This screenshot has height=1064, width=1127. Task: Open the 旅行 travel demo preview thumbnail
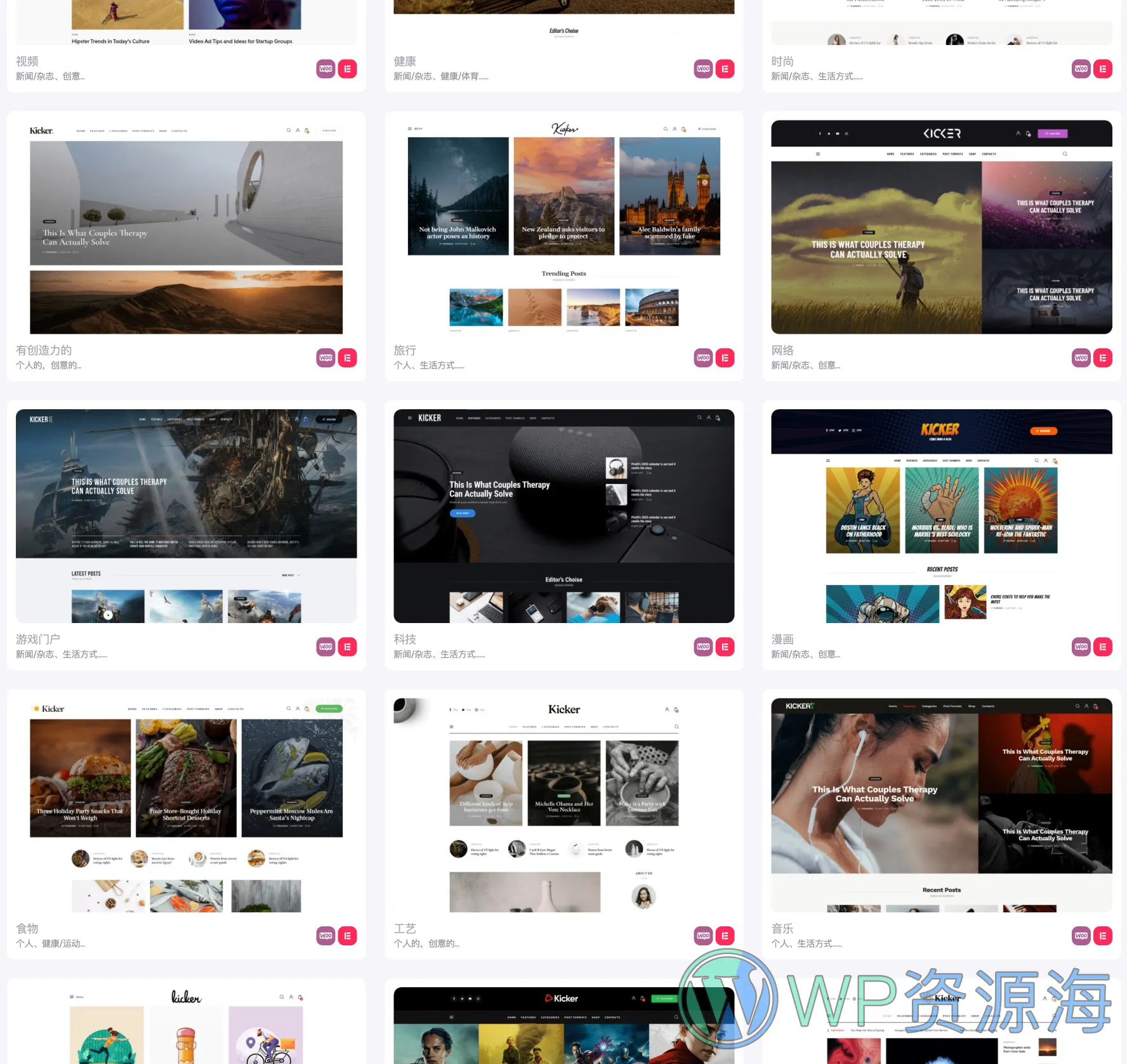pos(563,227)
